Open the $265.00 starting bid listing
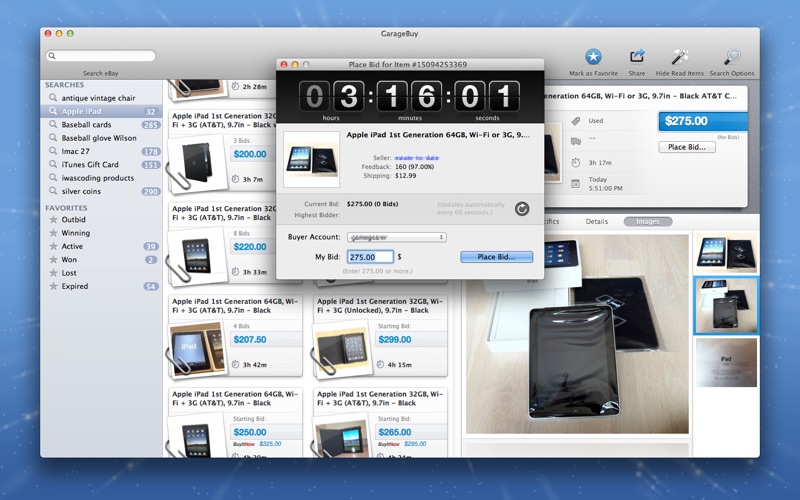Viewport: 800px width, 500px height. click(x=380, y=423)
